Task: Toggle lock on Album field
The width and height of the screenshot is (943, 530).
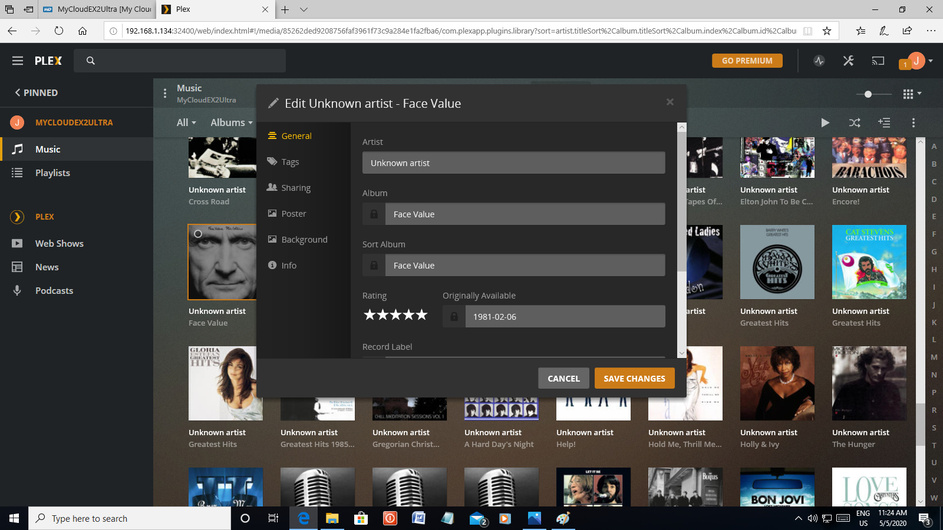Action: (373, 214)
